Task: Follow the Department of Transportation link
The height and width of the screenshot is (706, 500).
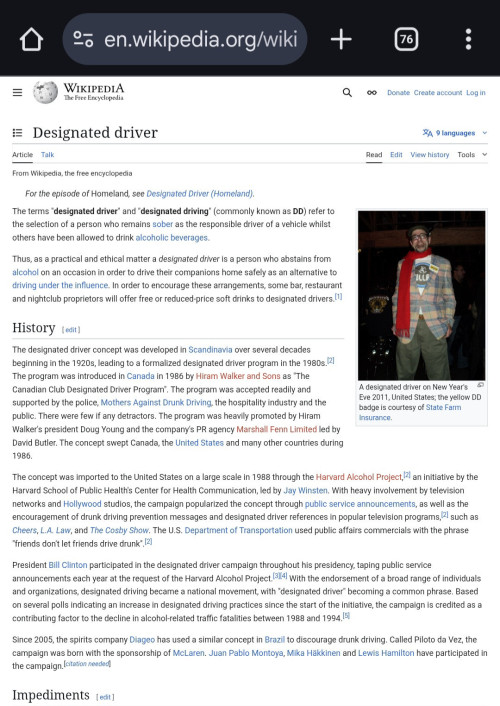Action: pyautogui.click(x=238, y=530)
